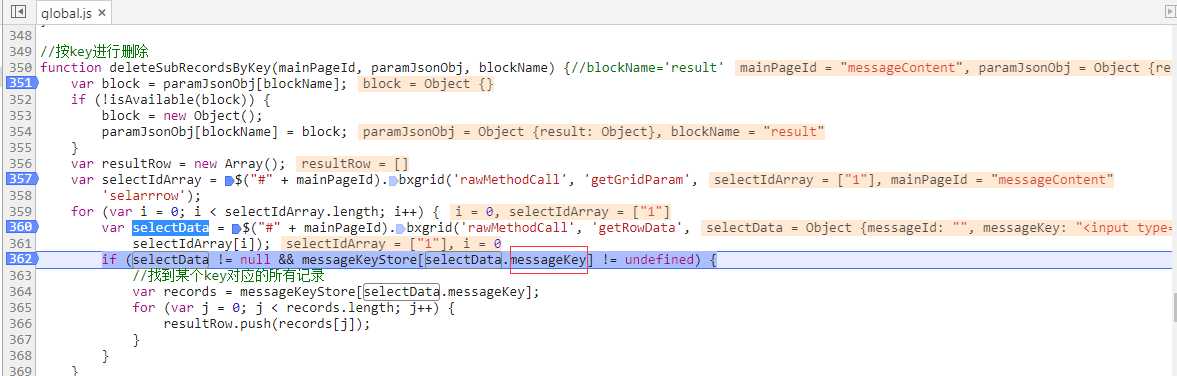1177x376 pixels.
Task: Click the inline value 'block = Object {}'
Action: pos(427,83)
